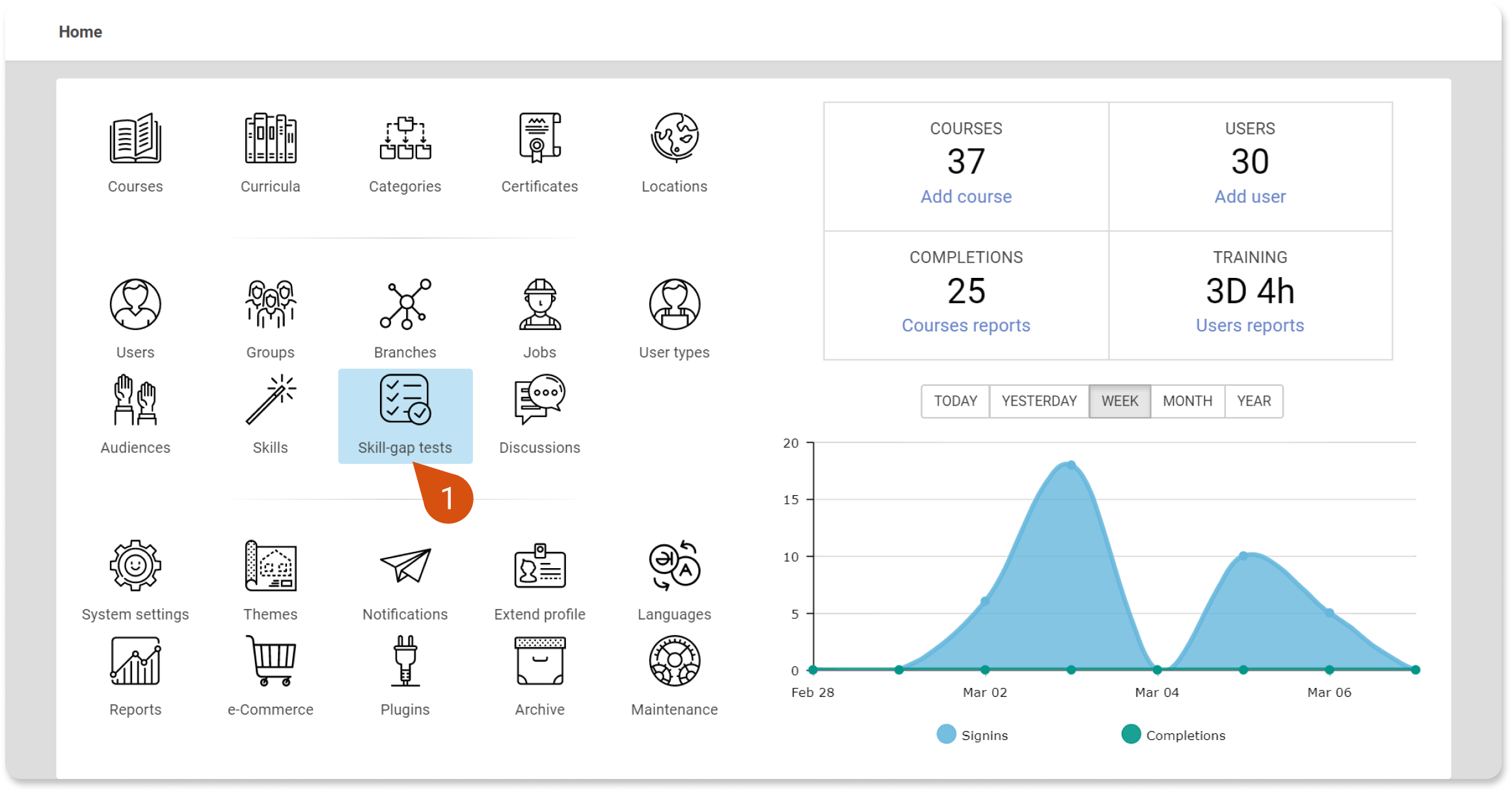Click the users count 30
The width and height of the screenshot is (1512, 792).
[1250, 161]
